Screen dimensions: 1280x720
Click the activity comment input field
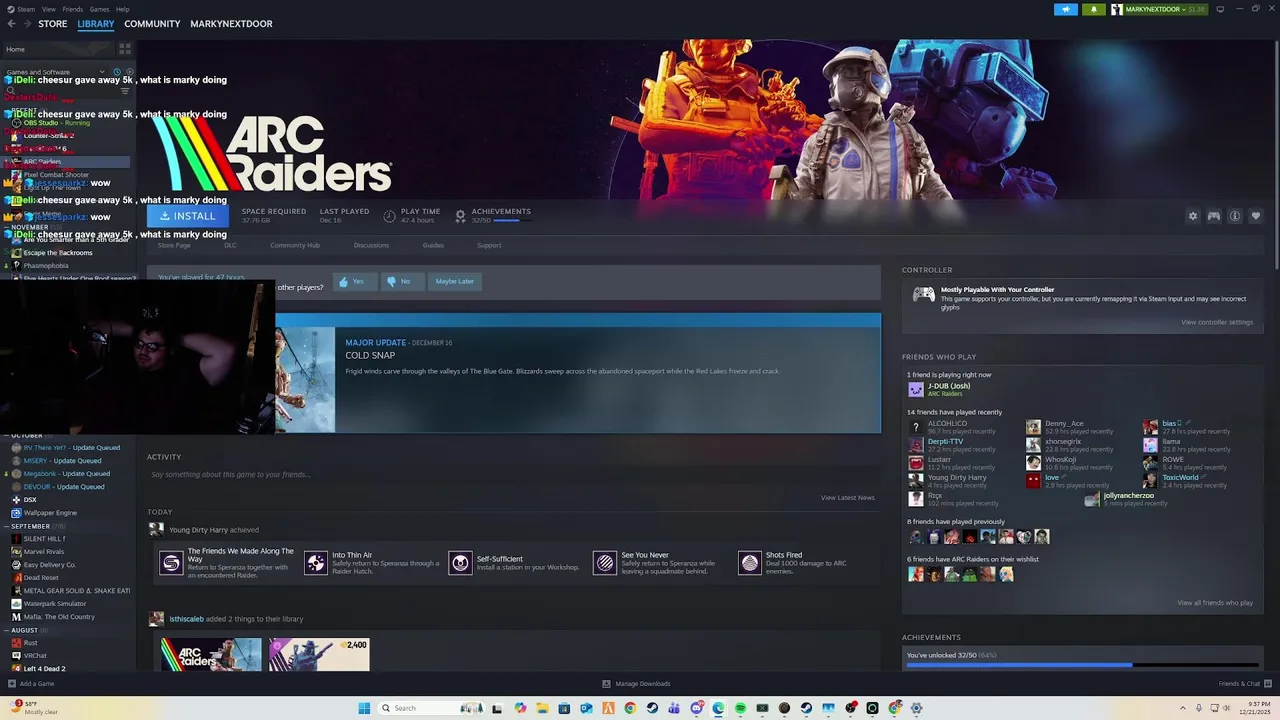coord(514,475)
